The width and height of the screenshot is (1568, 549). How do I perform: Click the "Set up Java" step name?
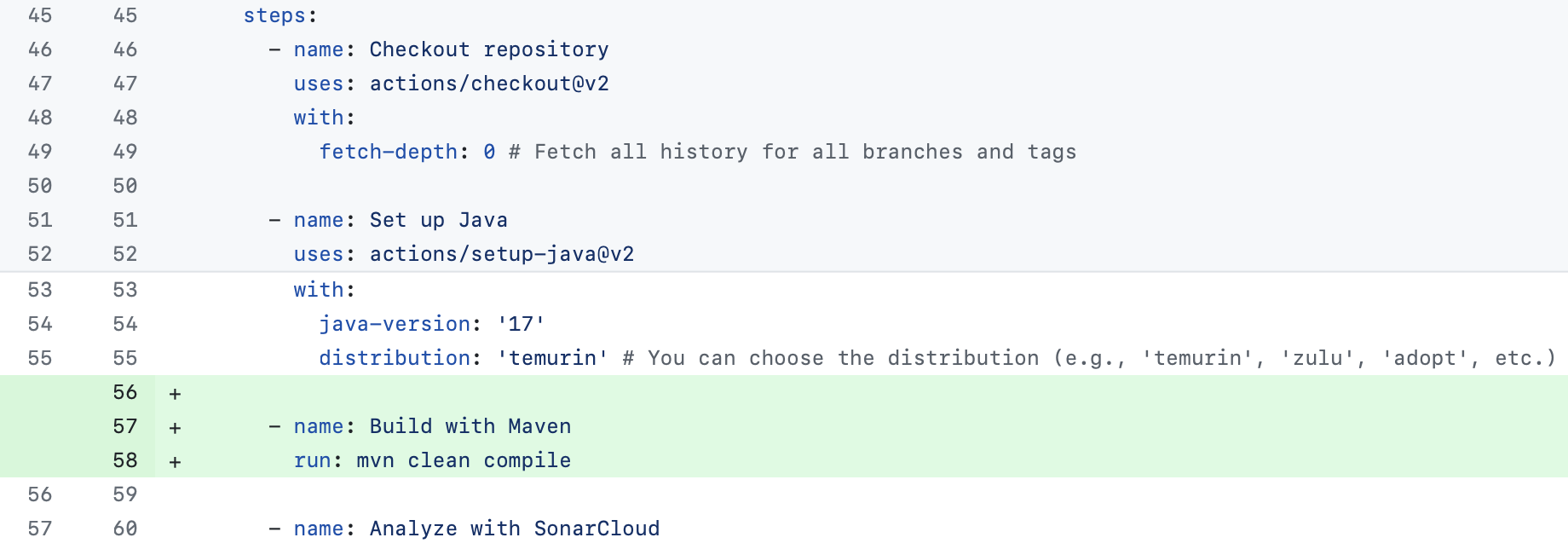pos(438,221)
